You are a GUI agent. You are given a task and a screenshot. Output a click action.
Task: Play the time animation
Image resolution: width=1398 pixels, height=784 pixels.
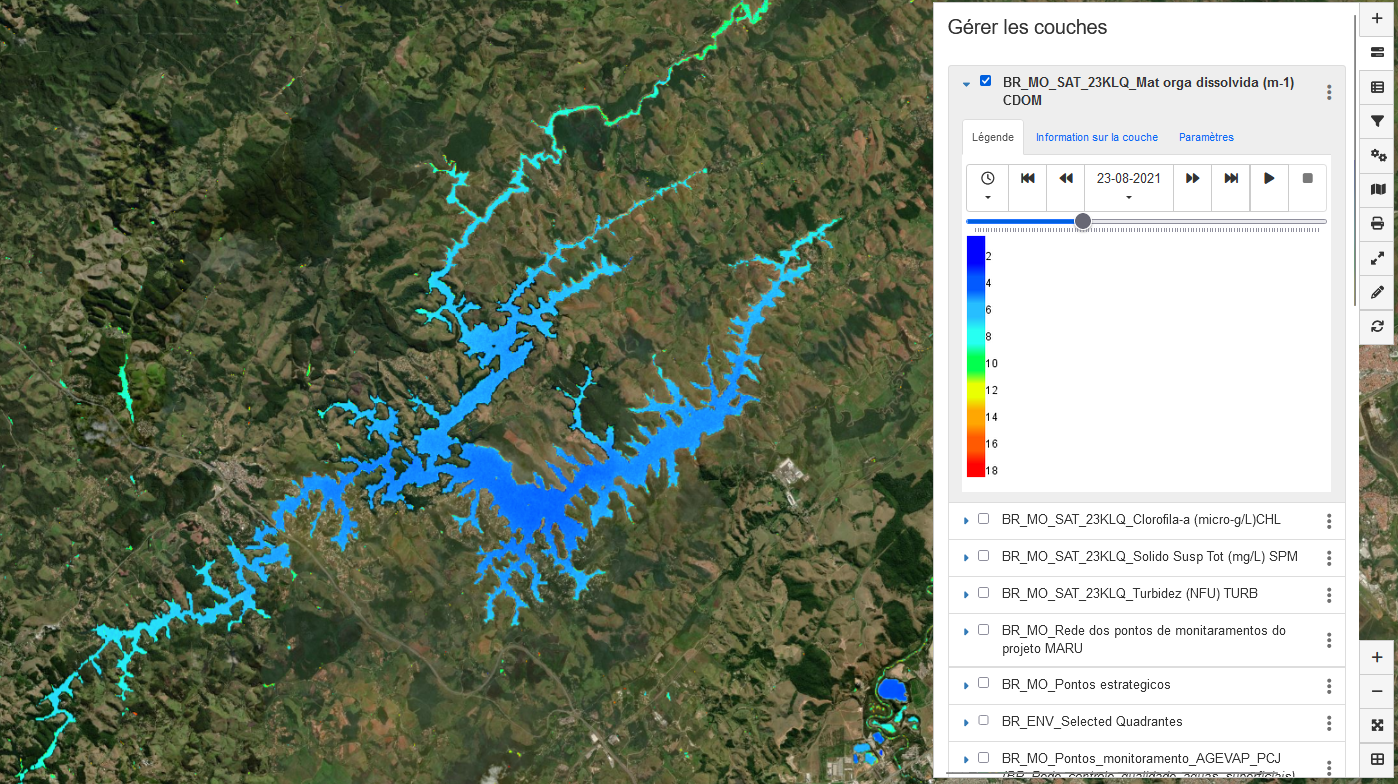click(1269, 178)
